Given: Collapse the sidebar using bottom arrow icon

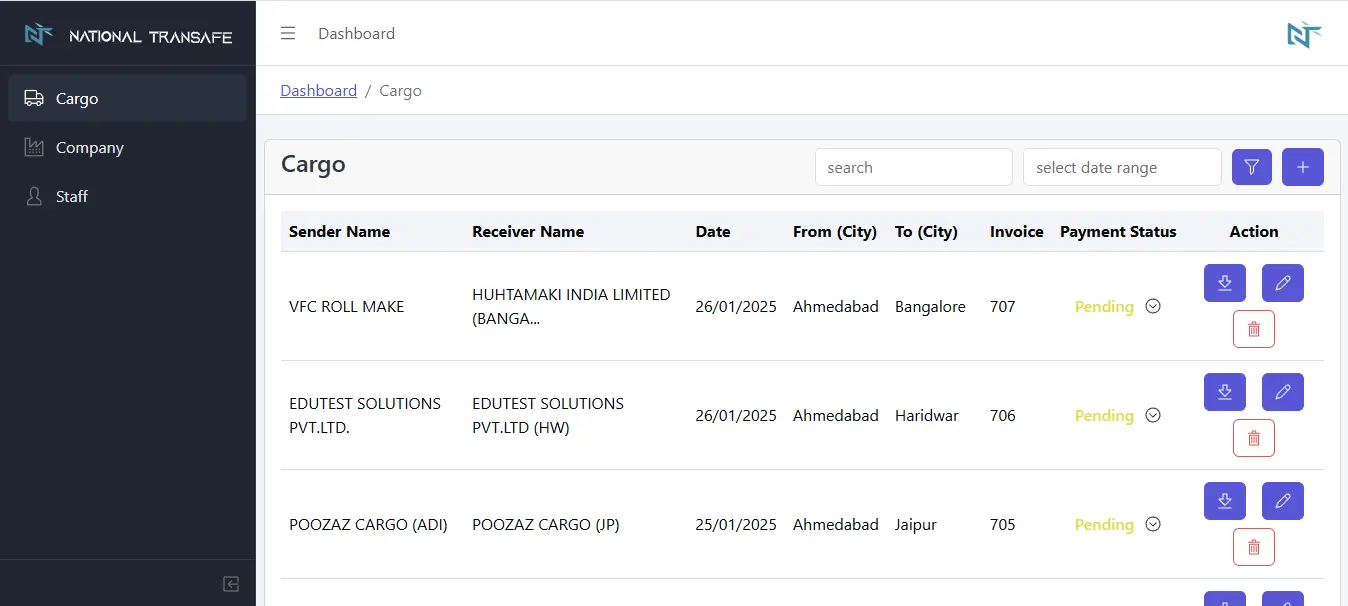Looking at the screenshot, I should [230, 584].
